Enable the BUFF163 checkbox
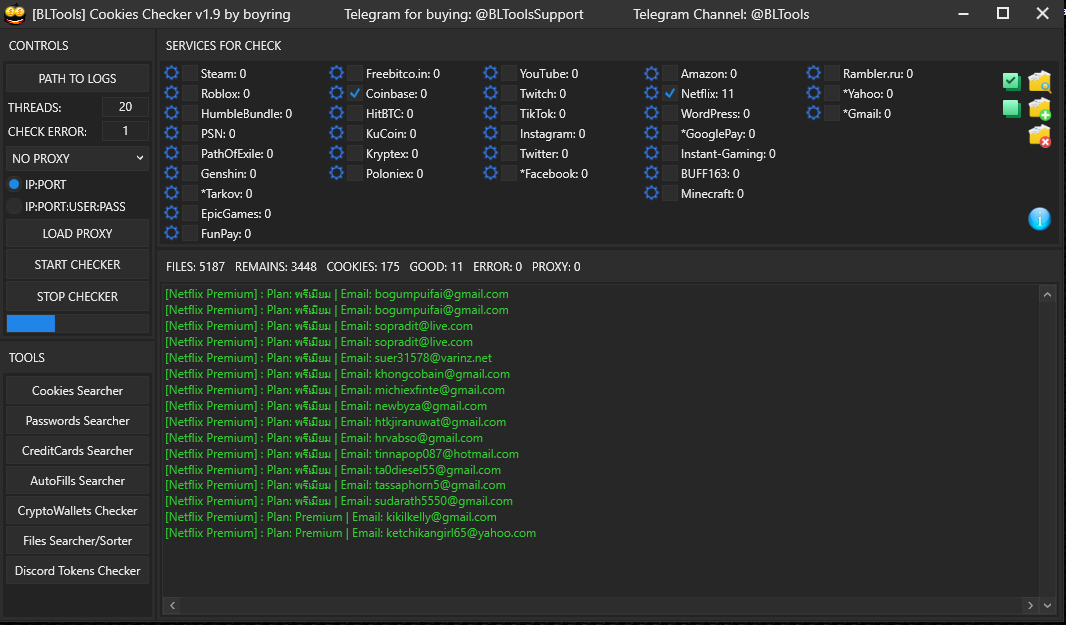The image size is (1066, 625). click(x=670, y=173)
